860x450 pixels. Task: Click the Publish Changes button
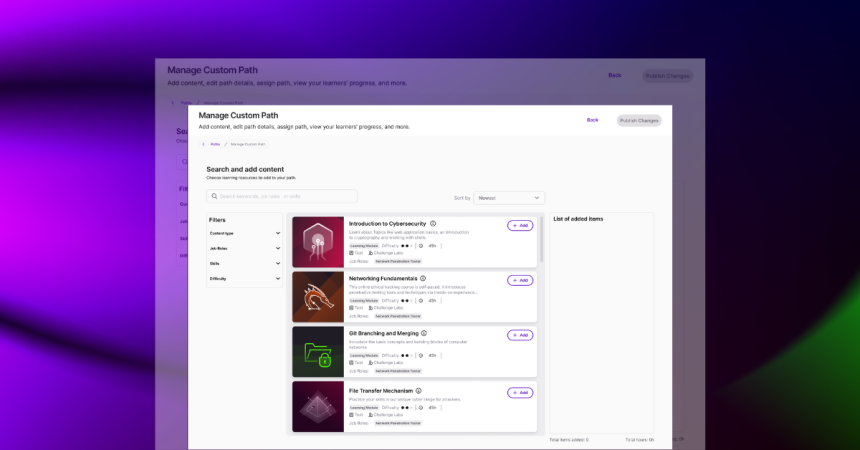[x=639, y=120]
